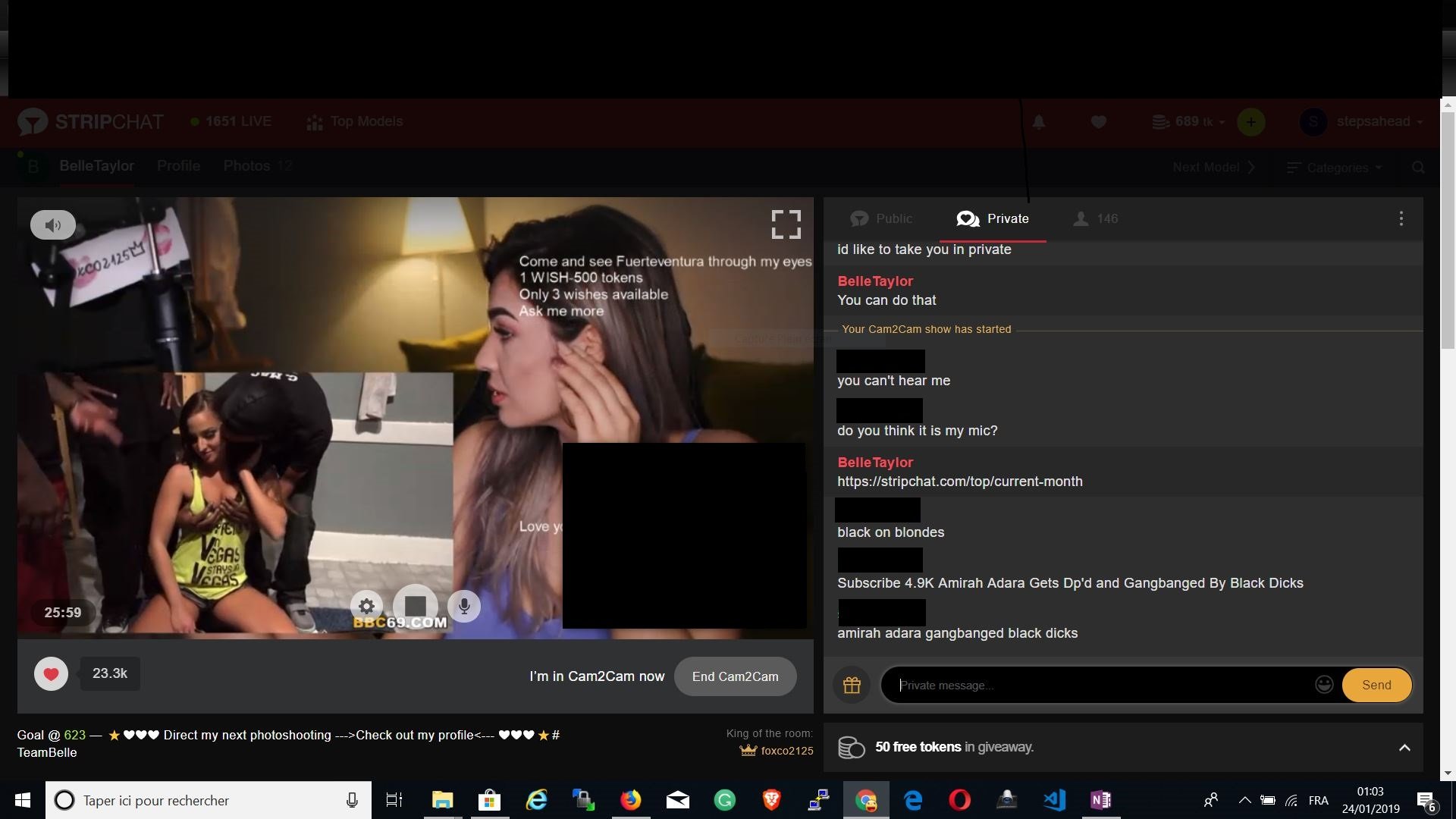Collapse the free tokens giveaway panel

1404,748
